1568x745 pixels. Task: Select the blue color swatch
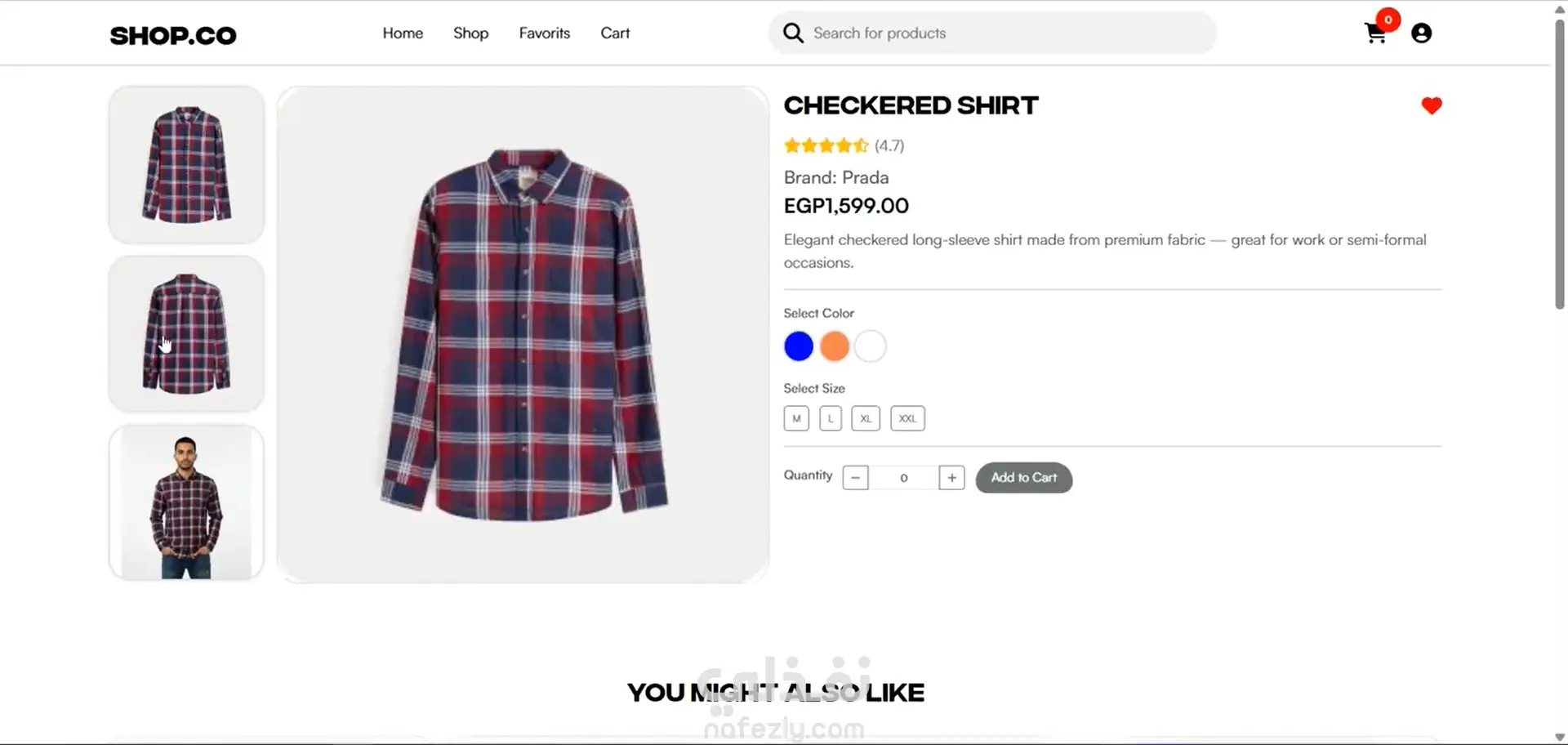(799, 346)
